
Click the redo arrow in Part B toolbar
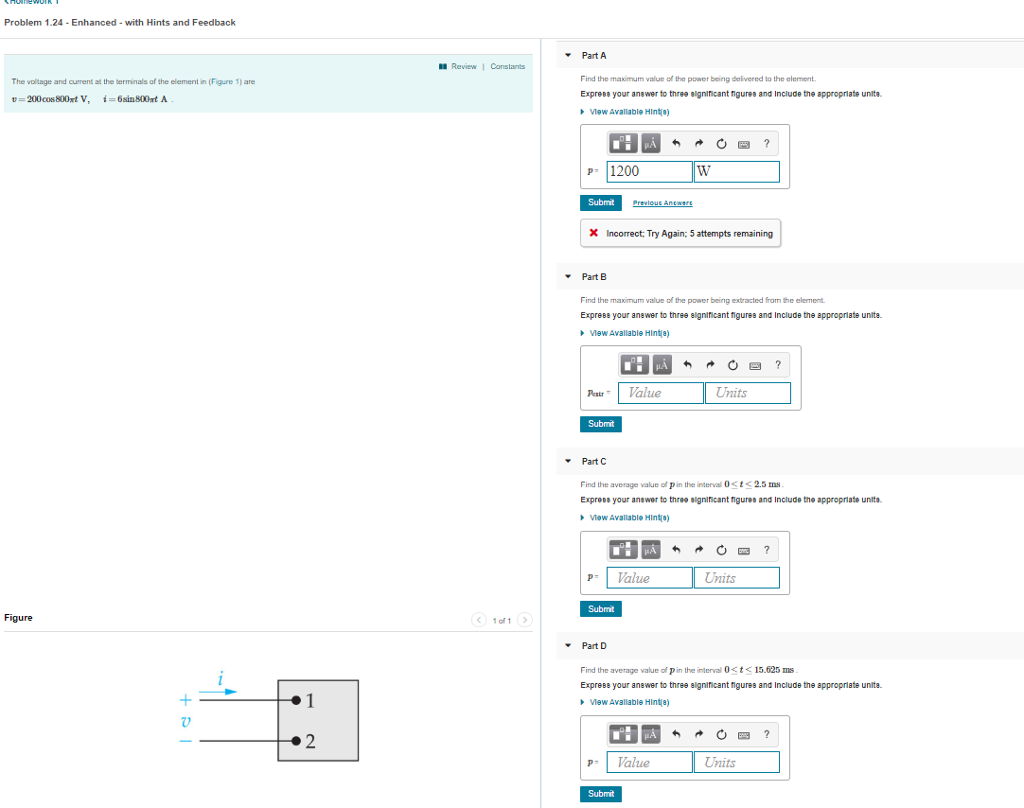[x=710, y=364]
